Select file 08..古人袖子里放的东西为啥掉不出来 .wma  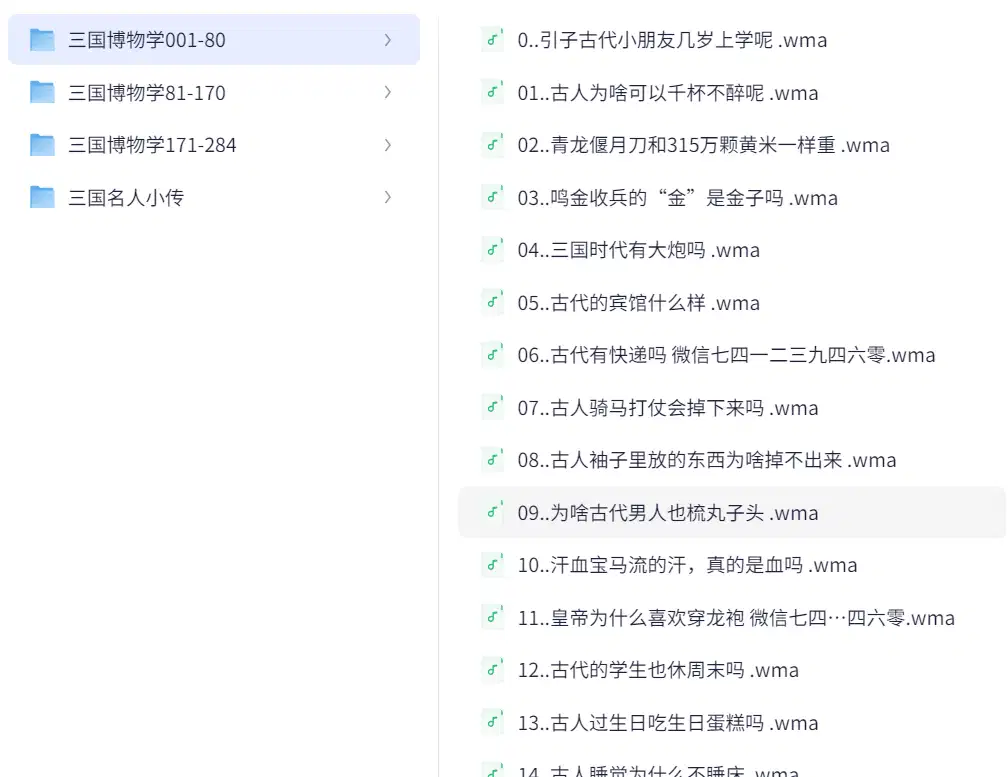pos(707,460)
